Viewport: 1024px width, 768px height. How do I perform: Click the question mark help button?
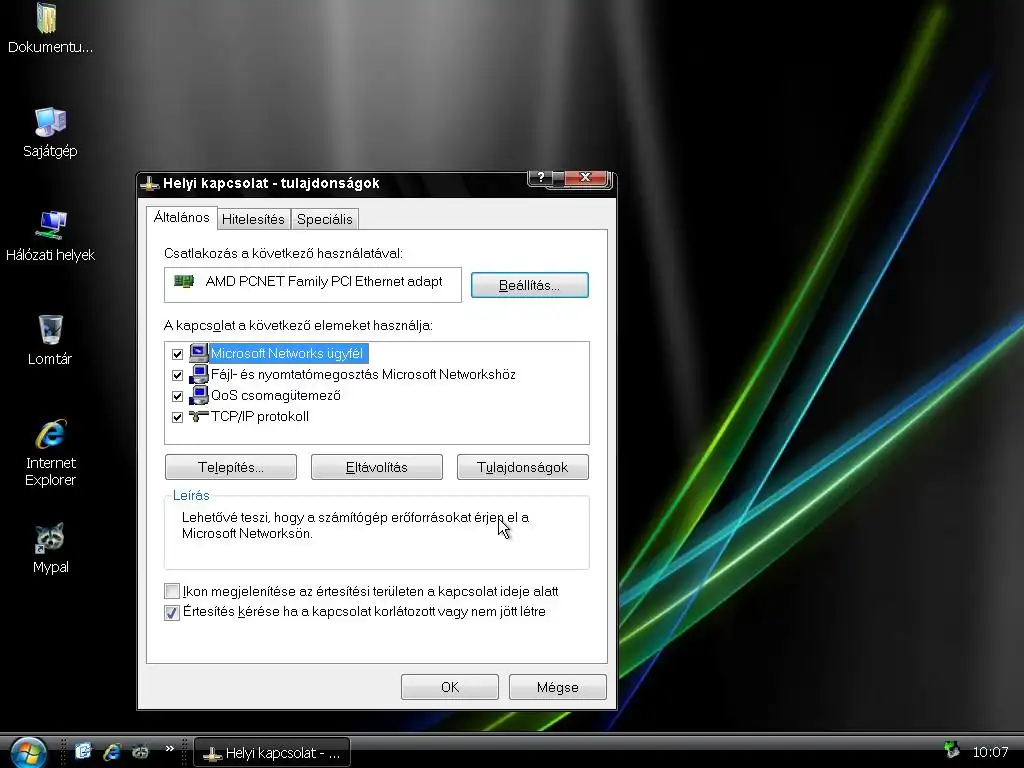coord(541,178)
